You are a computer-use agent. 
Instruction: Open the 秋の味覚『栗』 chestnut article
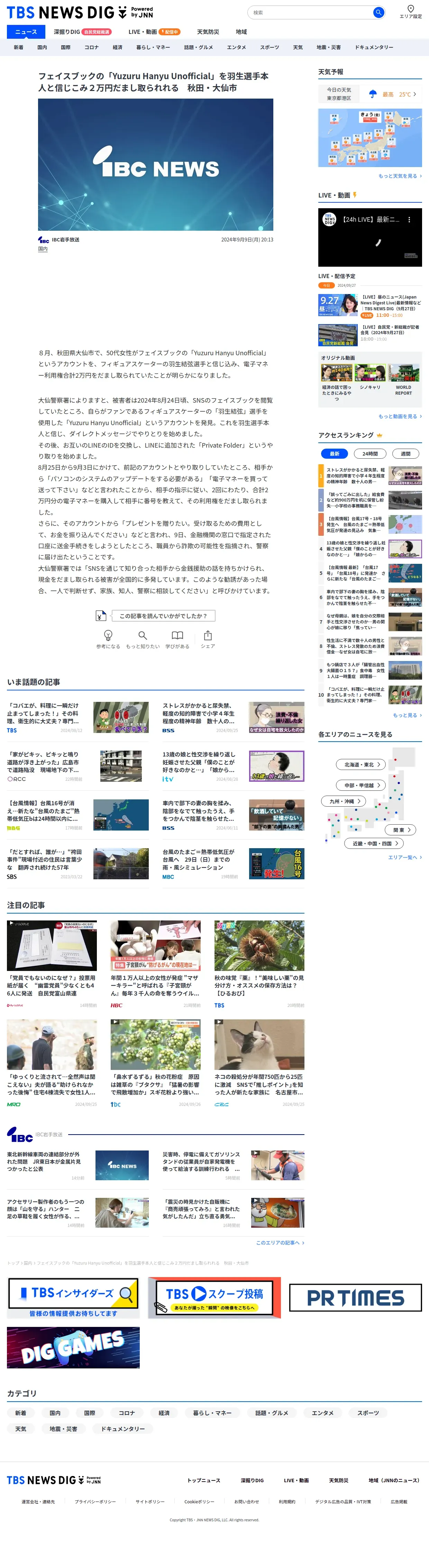point(259,964)
